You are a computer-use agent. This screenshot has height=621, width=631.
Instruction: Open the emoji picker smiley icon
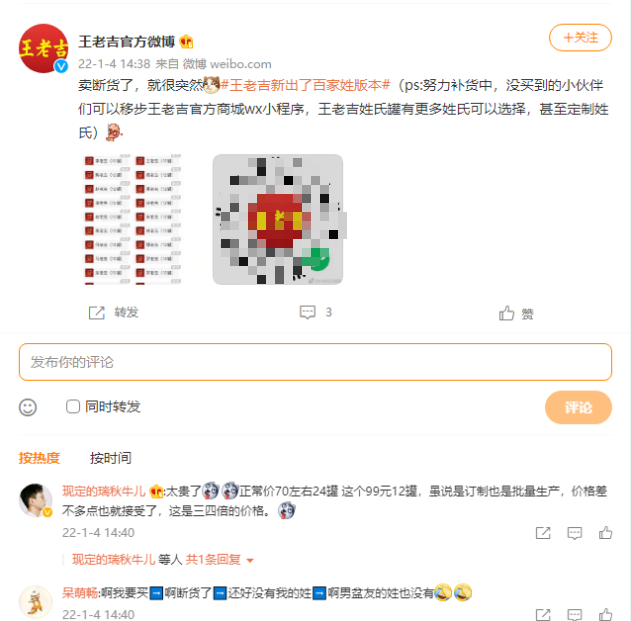point(28,407)
